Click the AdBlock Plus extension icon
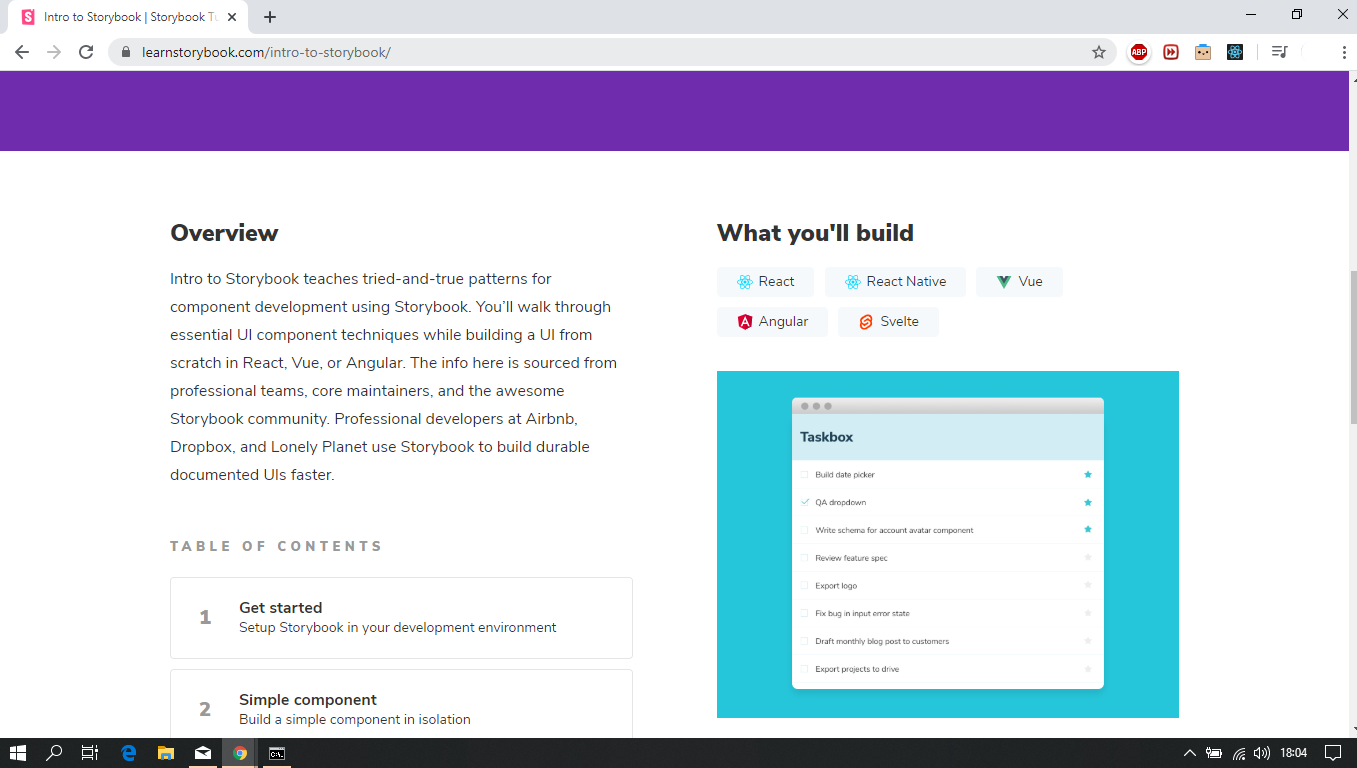This screenshot has height=768, width=1357. (1138, 51)
